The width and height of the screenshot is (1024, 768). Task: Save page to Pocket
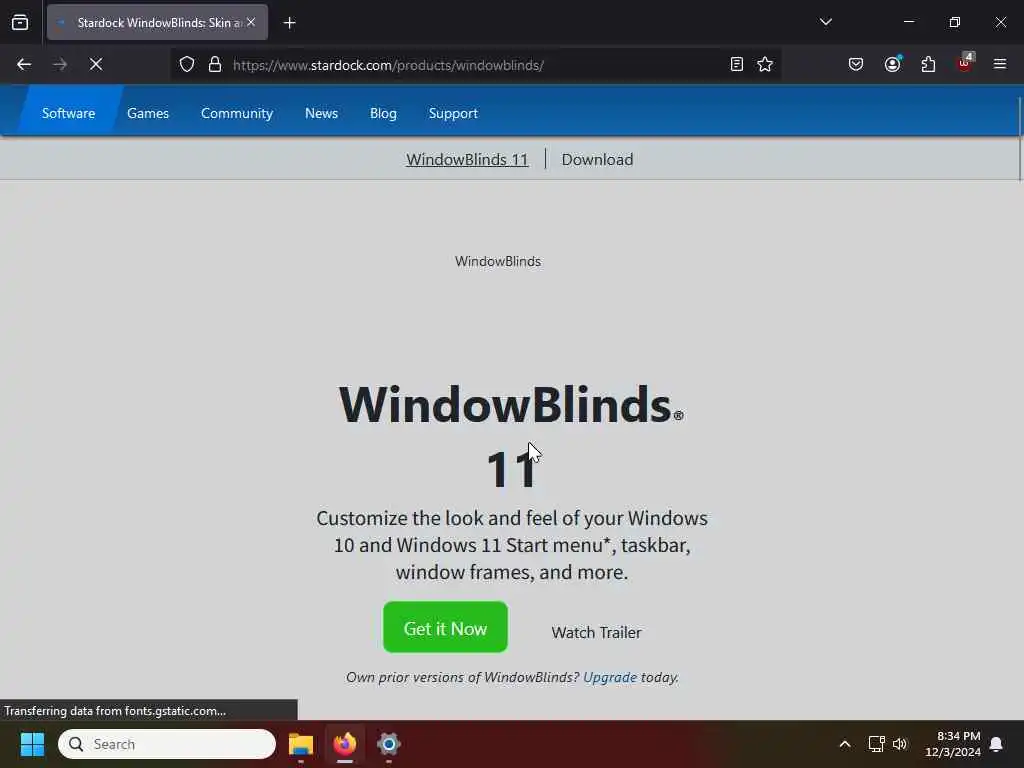(x=856, y=64)
